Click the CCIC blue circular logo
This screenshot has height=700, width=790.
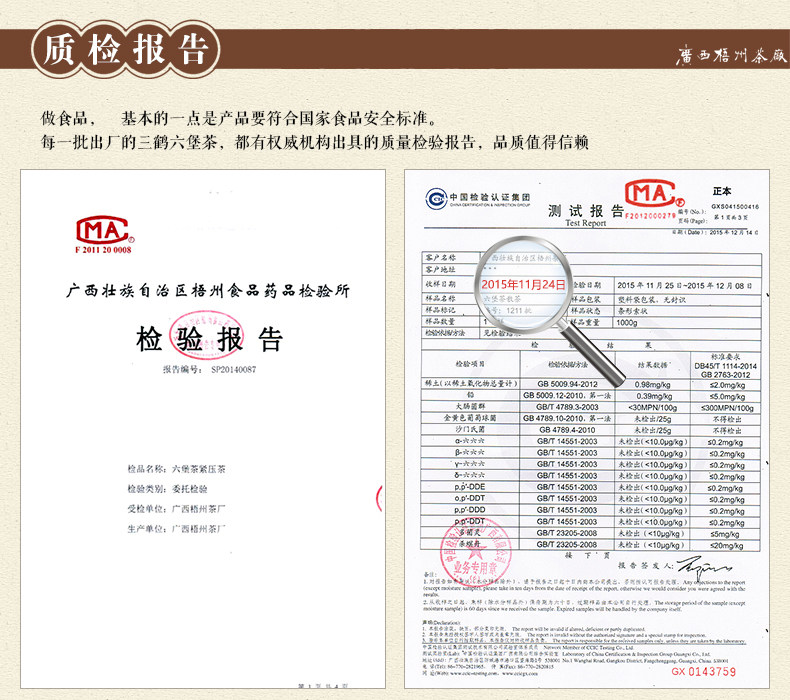click(x=434, y=196)
